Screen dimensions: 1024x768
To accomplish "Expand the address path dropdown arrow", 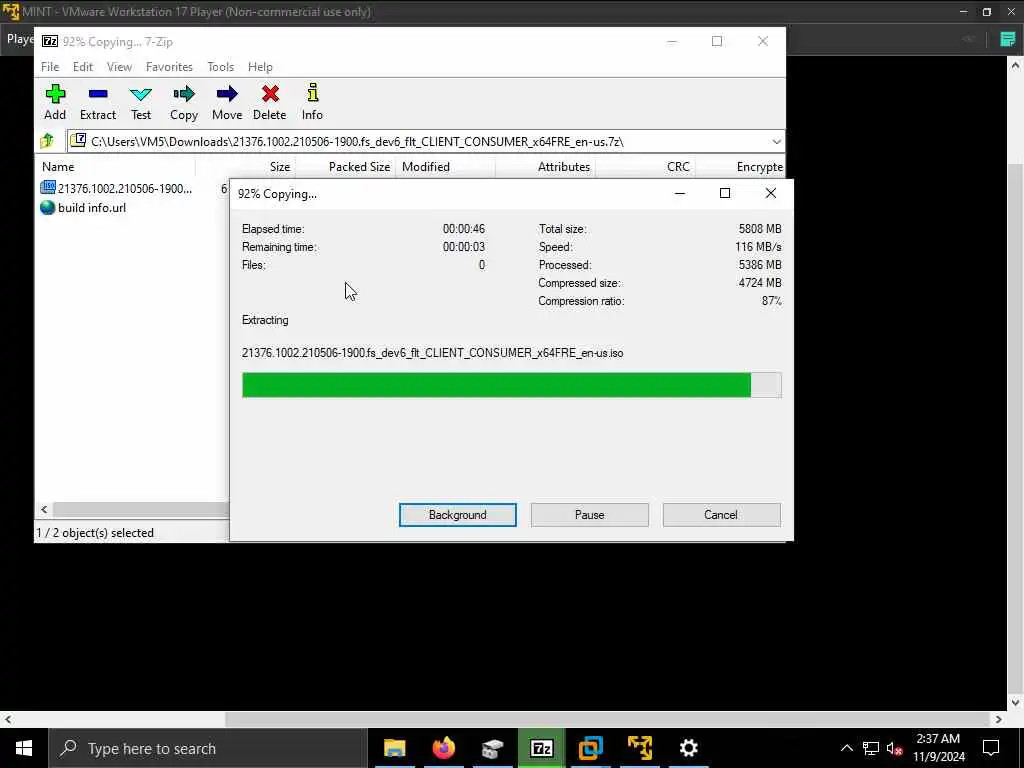I will point(776,141).
